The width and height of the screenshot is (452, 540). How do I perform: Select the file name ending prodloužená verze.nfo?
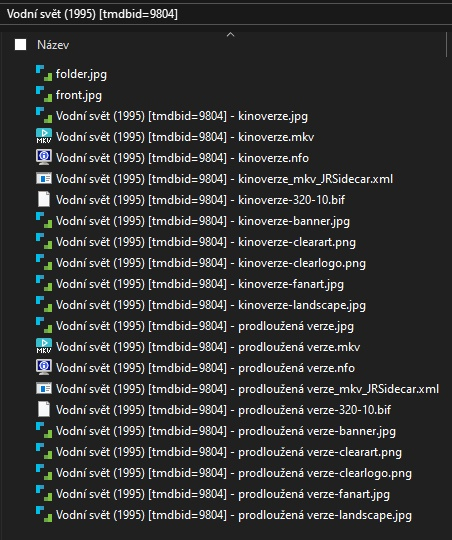click(x=205, y=368)
